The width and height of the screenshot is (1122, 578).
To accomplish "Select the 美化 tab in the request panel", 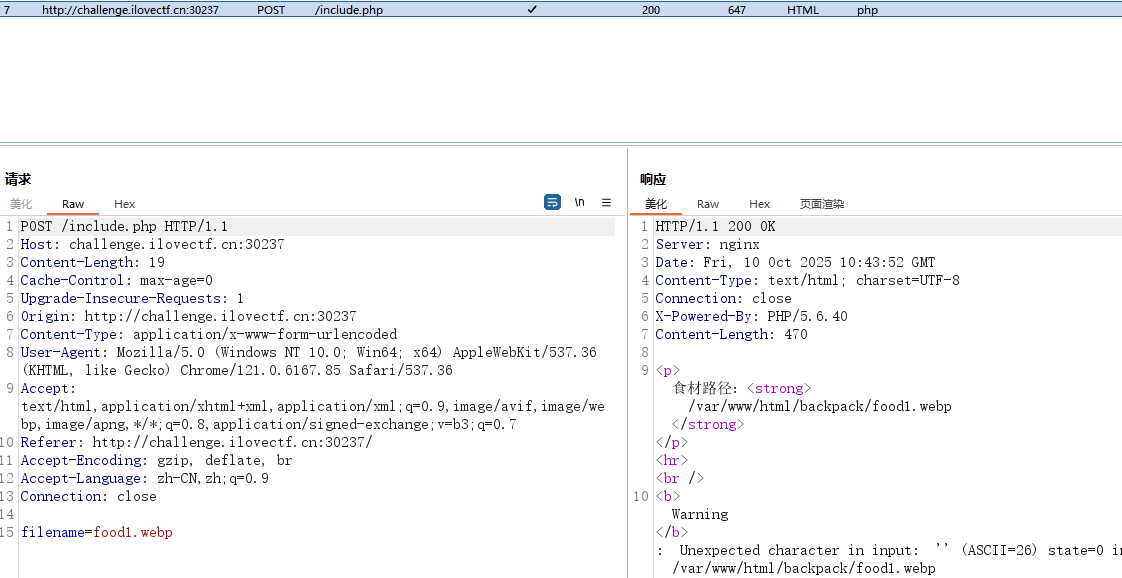I will tap(21, 204).
